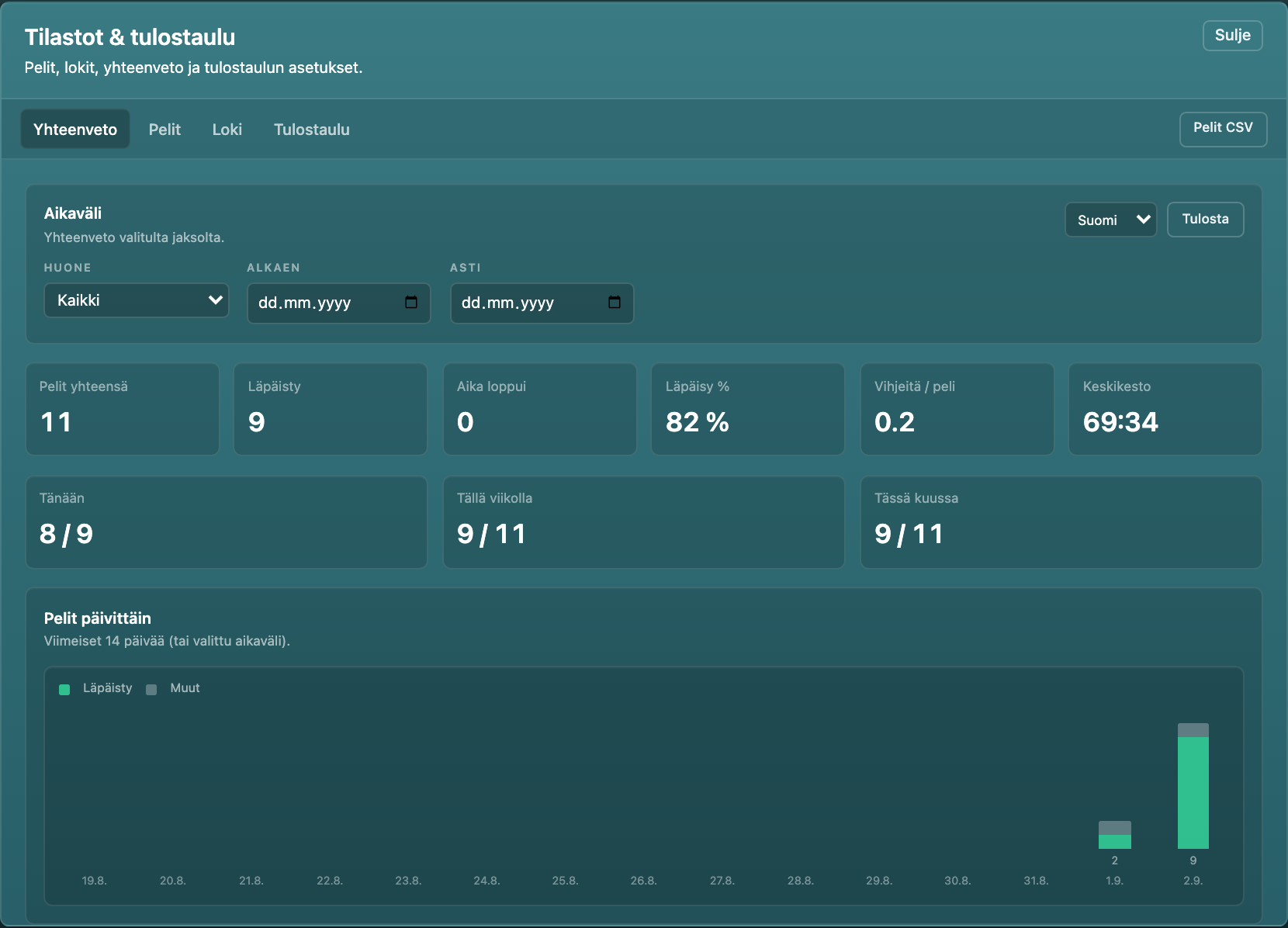The width and height of the screenshot is (1288, 928).
Task: Click the bar for 2.9. in chart
Action: [1193, 786]
